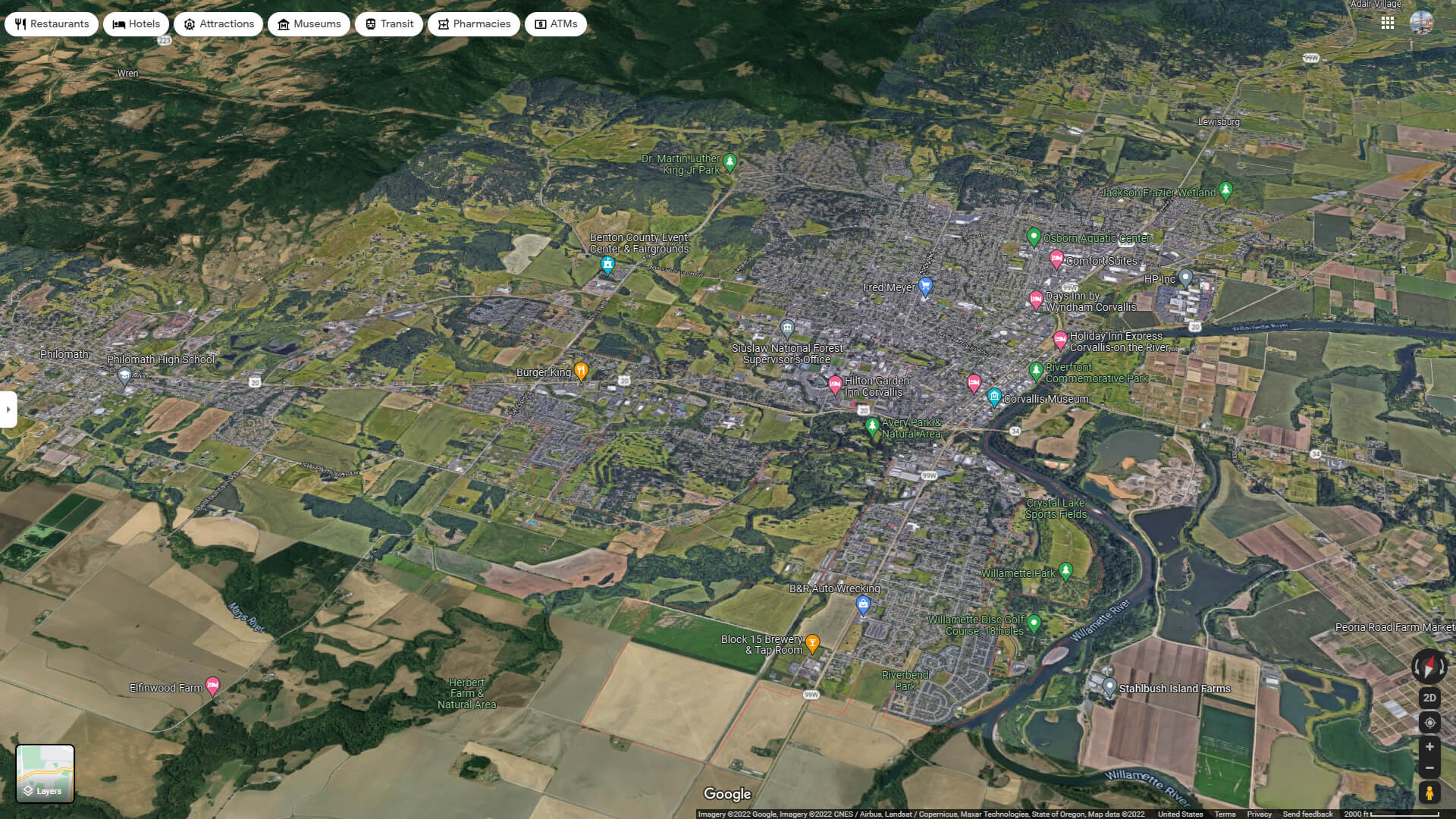
Task: Select the Restaurants category
Action: coord(51,24)
